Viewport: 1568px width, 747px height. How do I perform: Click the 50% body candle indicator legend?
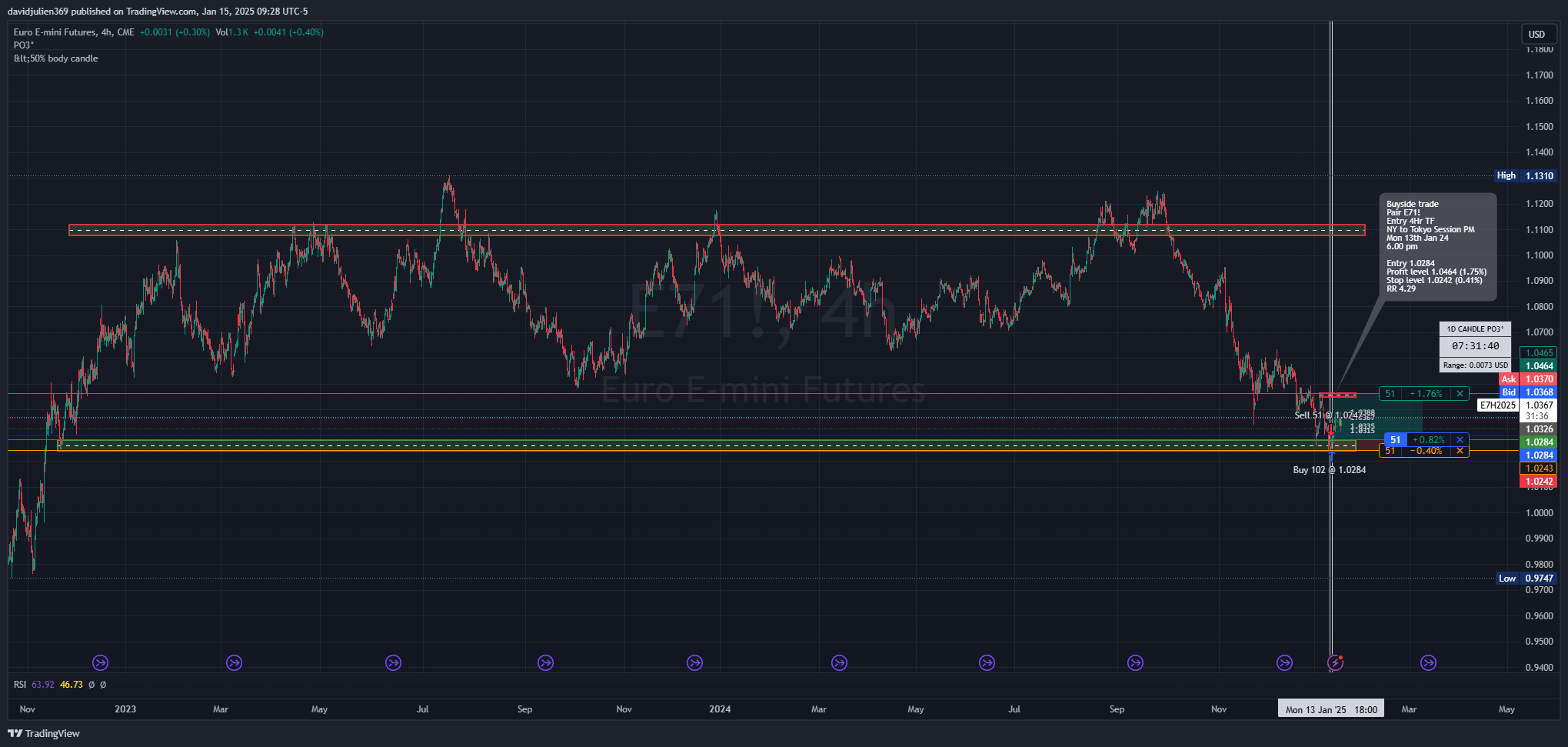tap(56, 58)
